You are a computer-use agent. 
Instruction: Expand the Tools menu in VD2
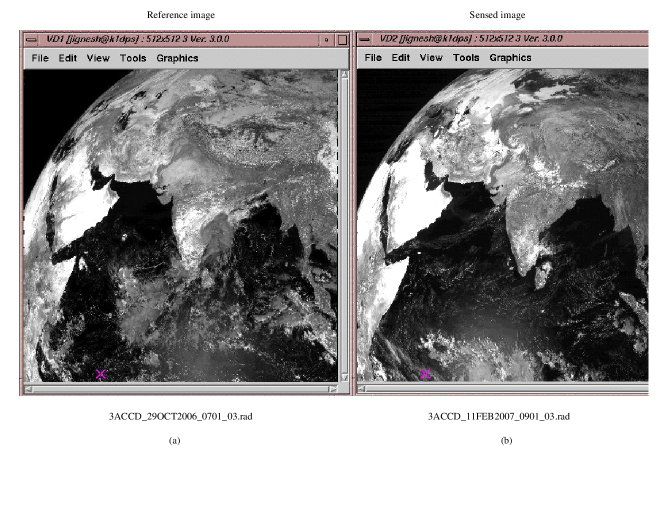[x=466, y=58]
